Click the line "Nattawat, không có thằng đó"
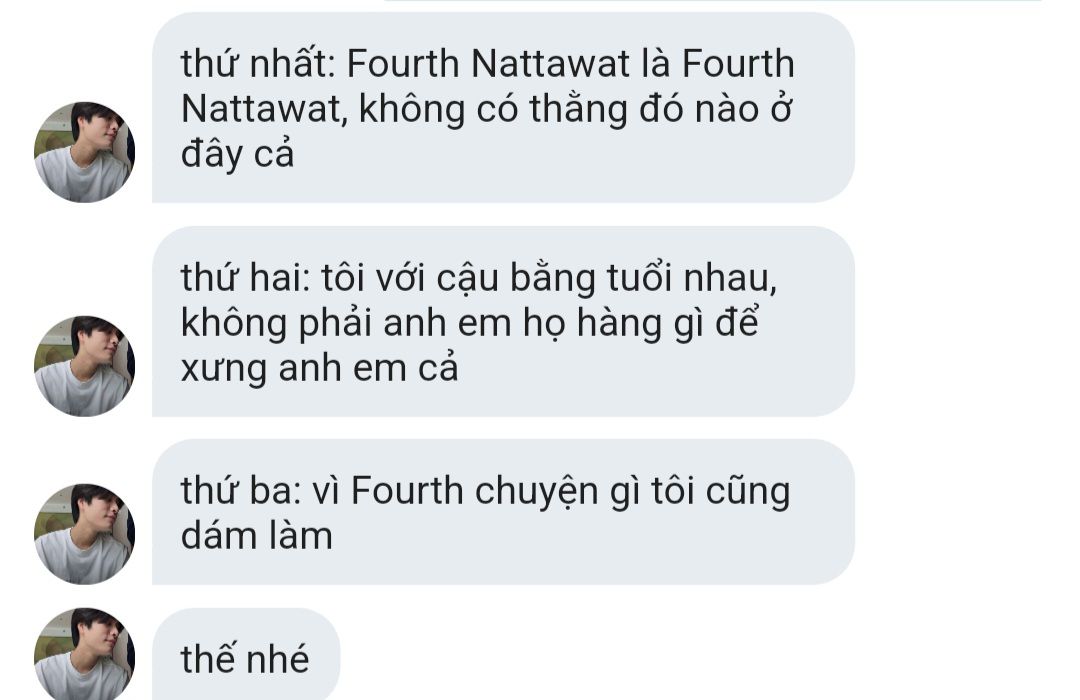Image resolution: width=1080 pixels, height=700 pixels. [x=487, y=109]
